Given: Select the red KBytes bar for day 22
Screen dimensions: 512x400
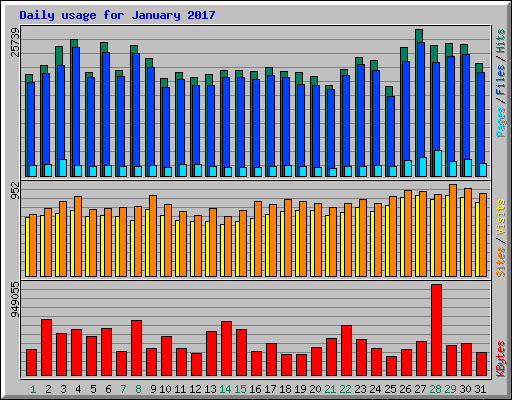Looking at the screenshot, I should tap(346, 351).
